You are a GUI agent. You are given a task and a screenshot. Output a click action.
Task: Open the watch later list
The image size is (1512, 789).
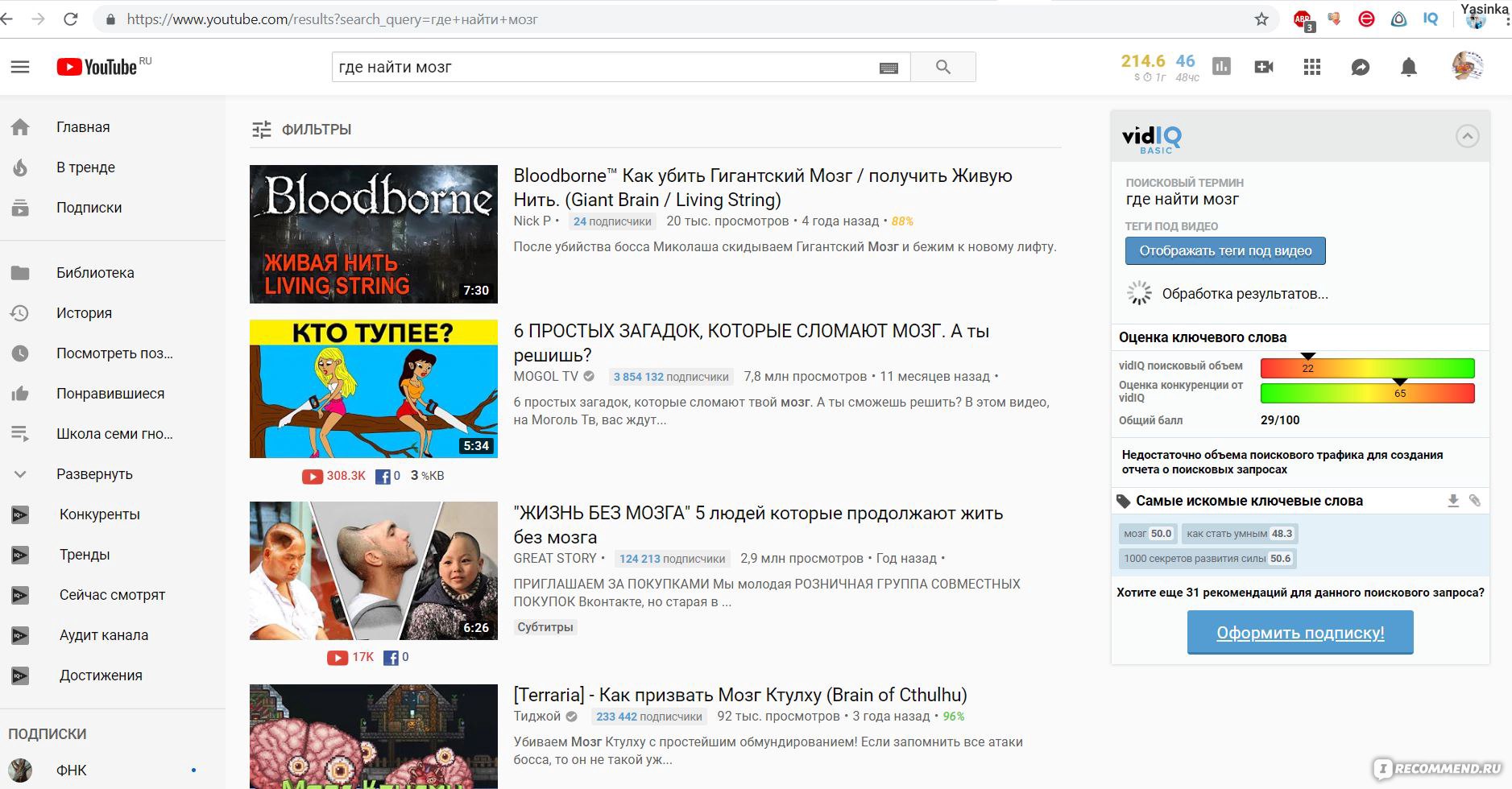pos(113,353)
